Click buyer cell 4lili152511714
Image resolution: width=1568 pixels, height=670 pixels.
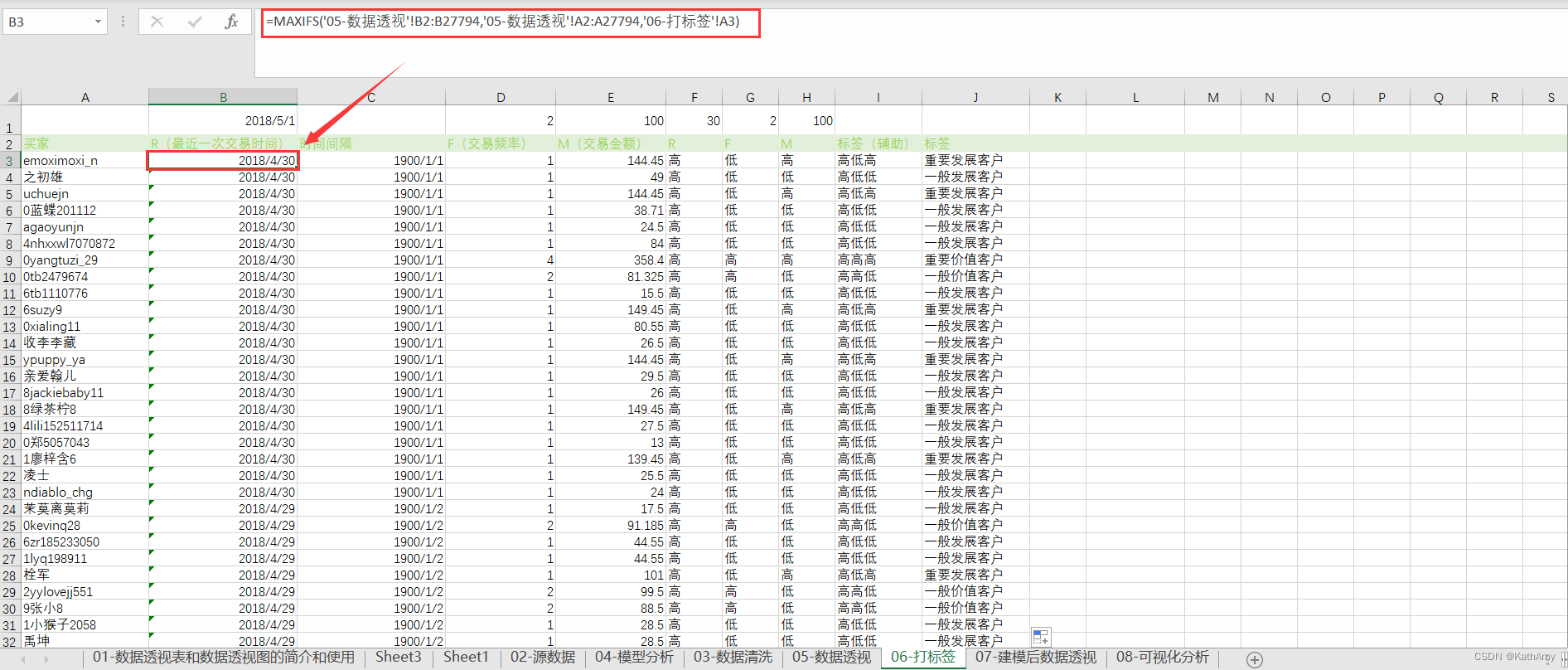[85, 426]
